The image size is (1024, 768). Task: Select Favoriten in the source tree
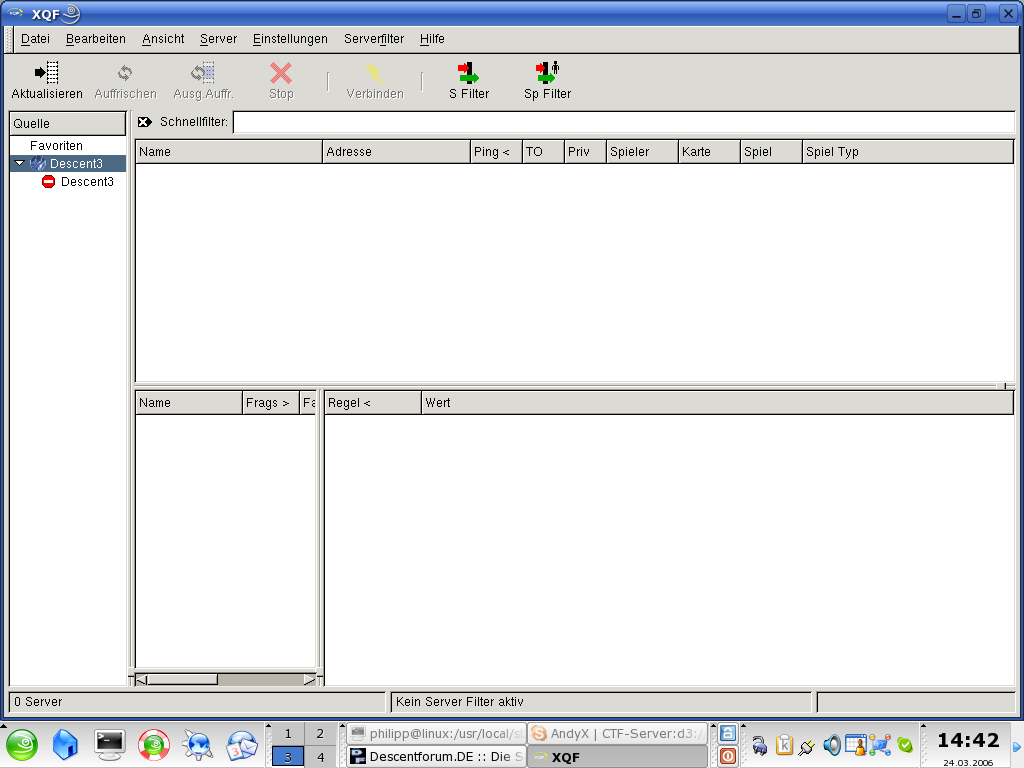56,146
